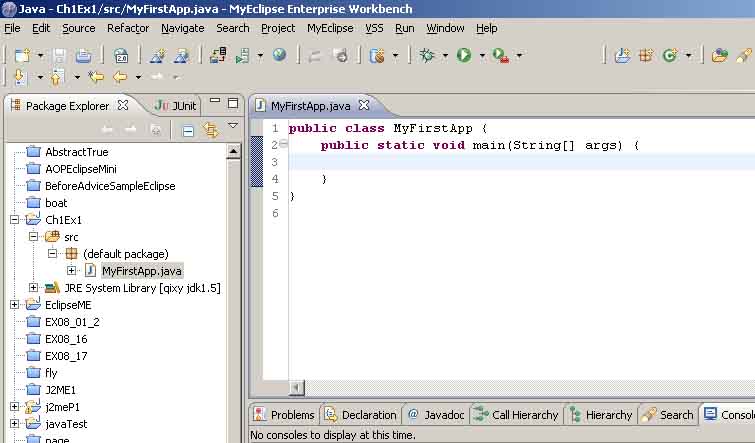This screenshot has width=755, height=443.
Task: Click the Next Annotation arrow icon
Action: coord(20,77)
